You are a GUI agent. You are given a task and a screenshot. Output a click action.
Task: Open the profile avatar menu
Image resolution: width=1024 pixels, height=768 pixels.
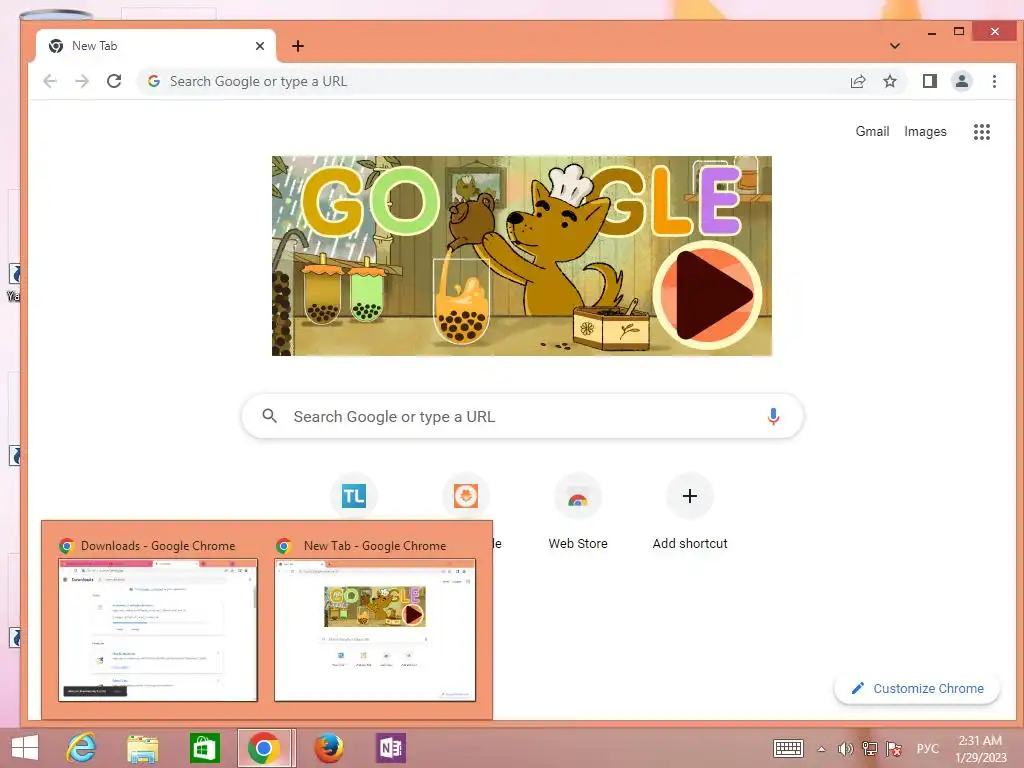pyautogui.click(x=961, y=82)
